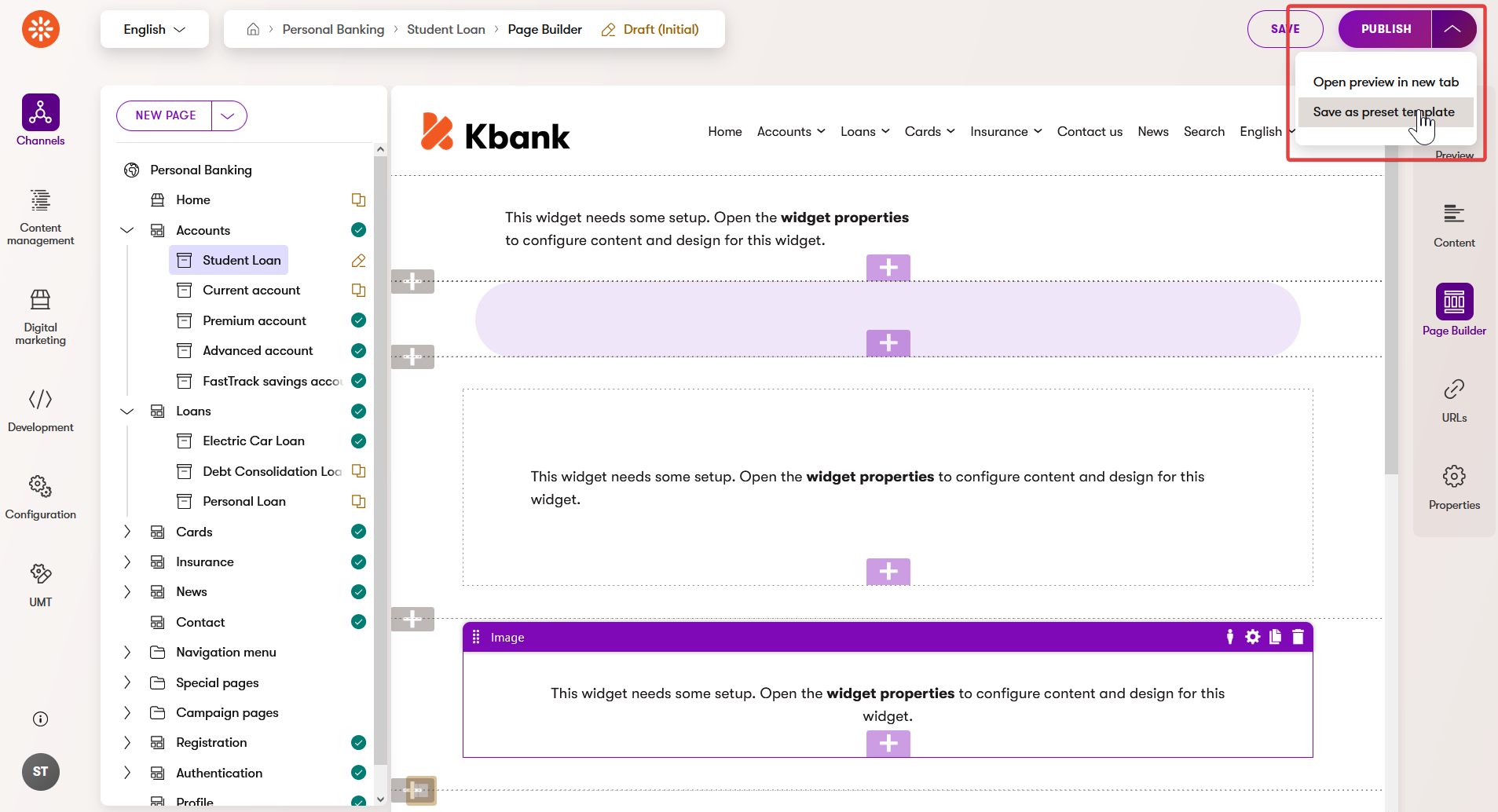Click the PUBLISH button
The height and width of the screenshot is (812, 1498).
(x=1385, y=29)
